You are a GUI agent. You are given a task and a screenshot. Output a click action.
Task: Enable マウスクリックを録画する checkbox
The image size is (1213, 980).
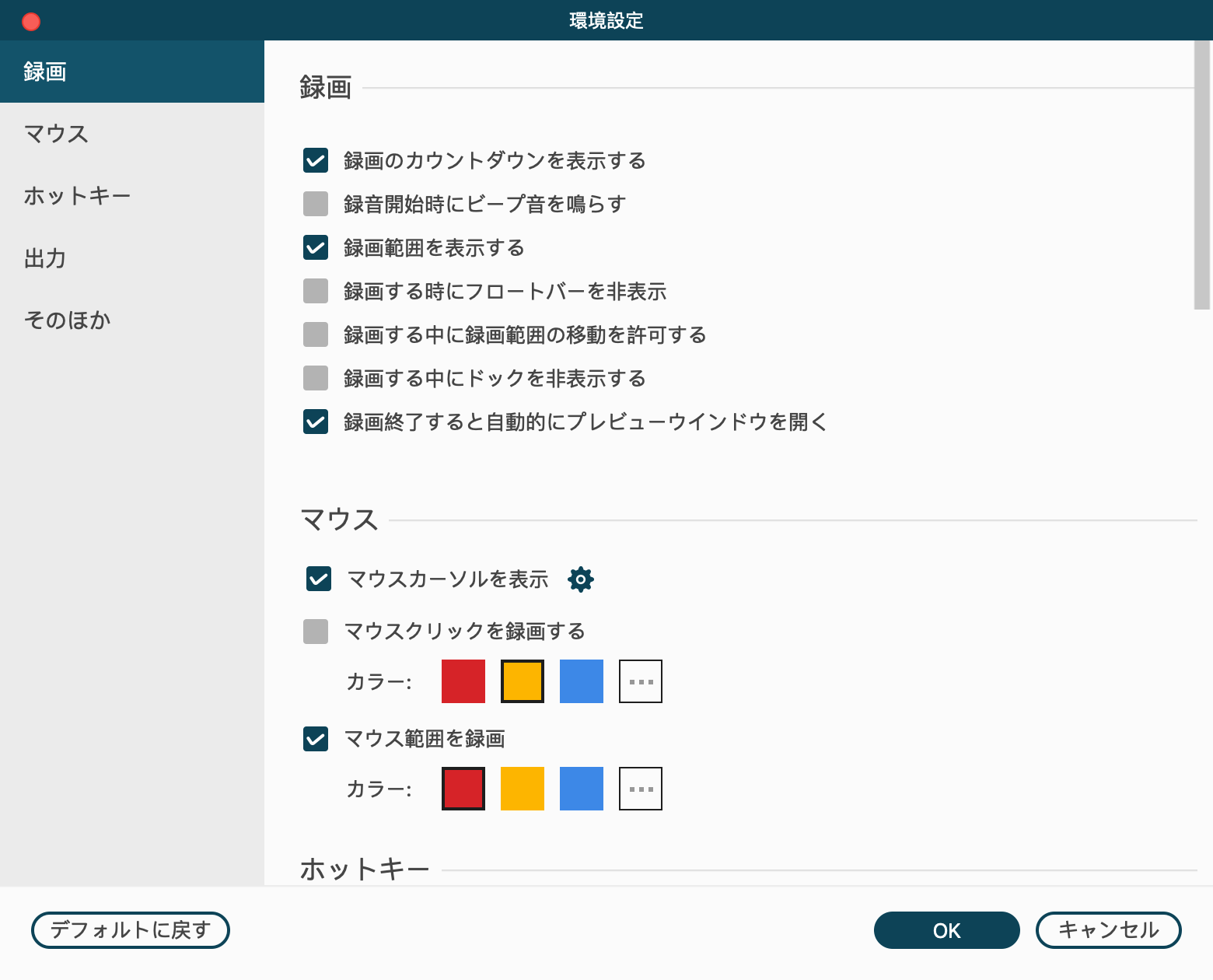click(316, 632)
